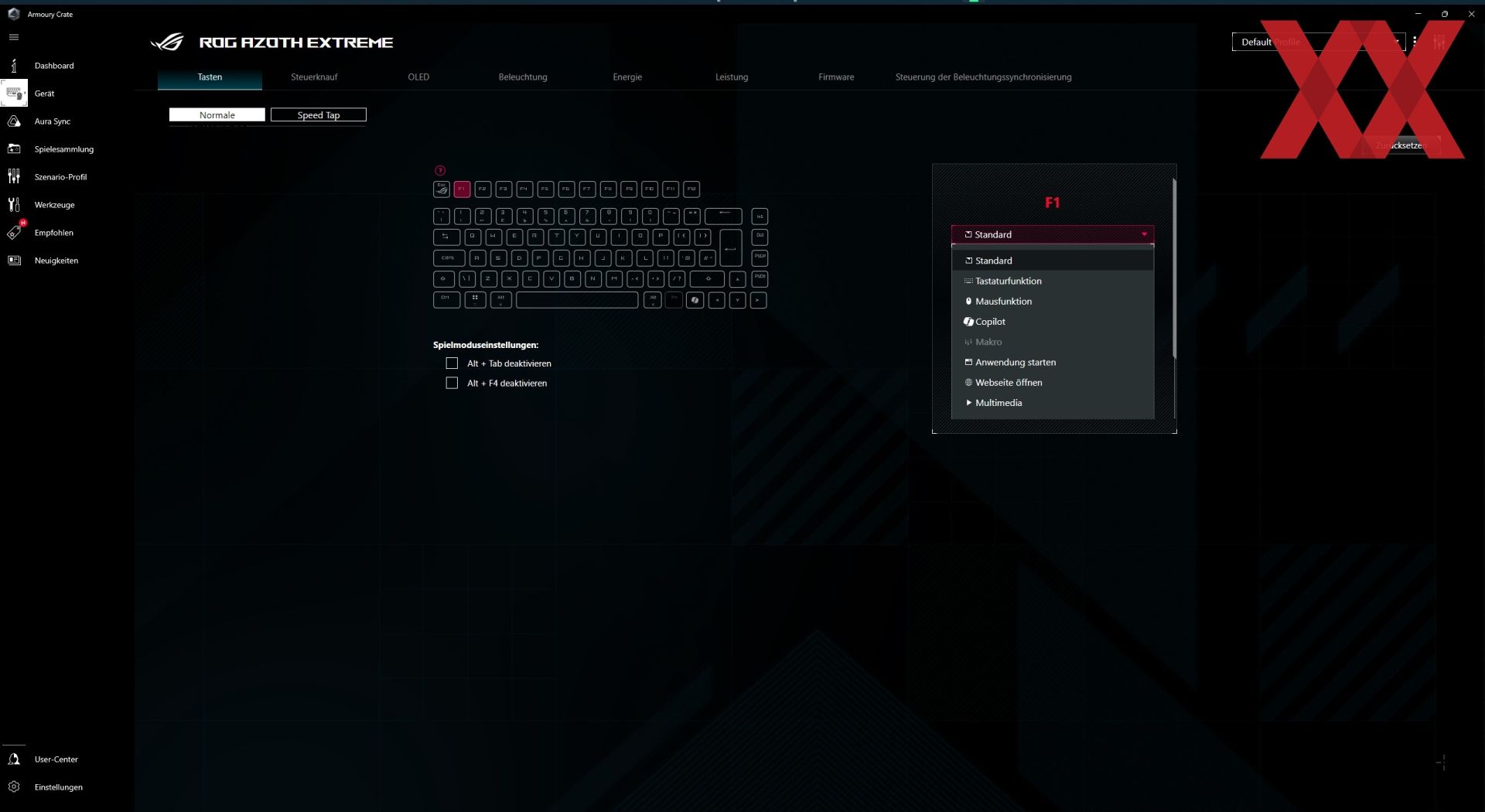Select the spacebar on keyboard layout
1485x812 pixels.
click(577, 300)
